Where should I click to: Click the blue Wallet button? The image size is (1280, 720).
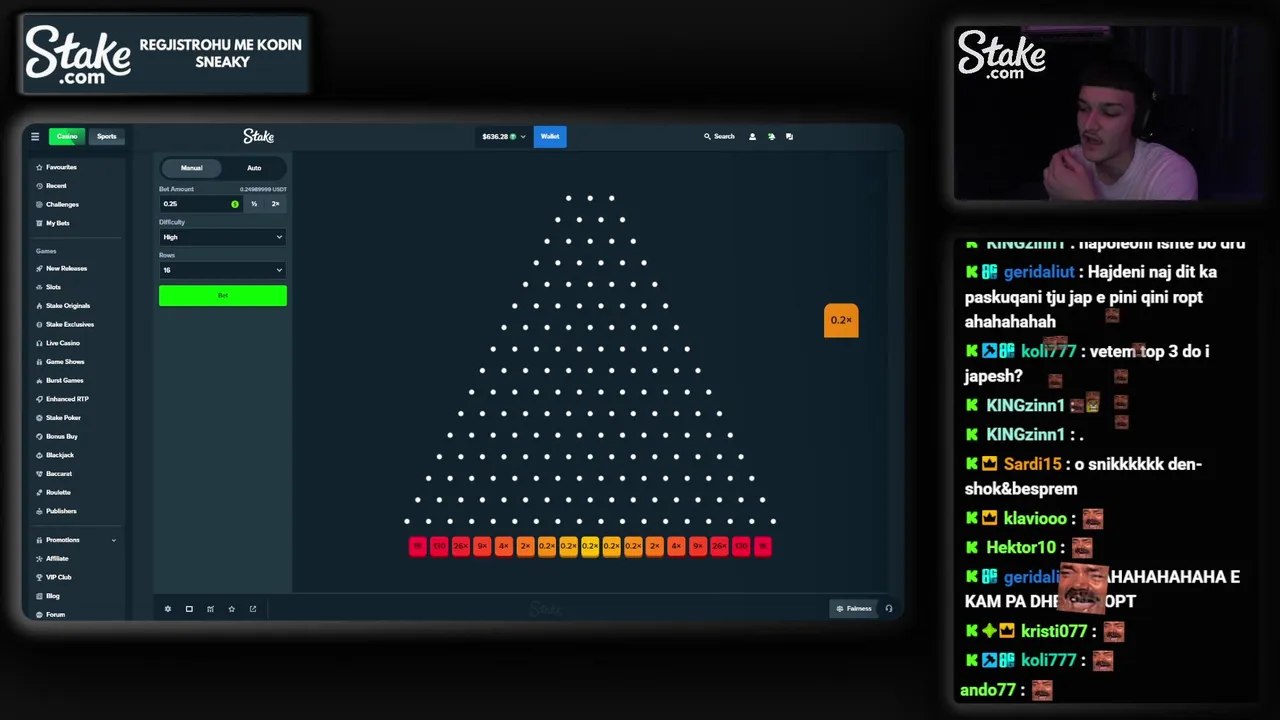(x=550, y=136)
